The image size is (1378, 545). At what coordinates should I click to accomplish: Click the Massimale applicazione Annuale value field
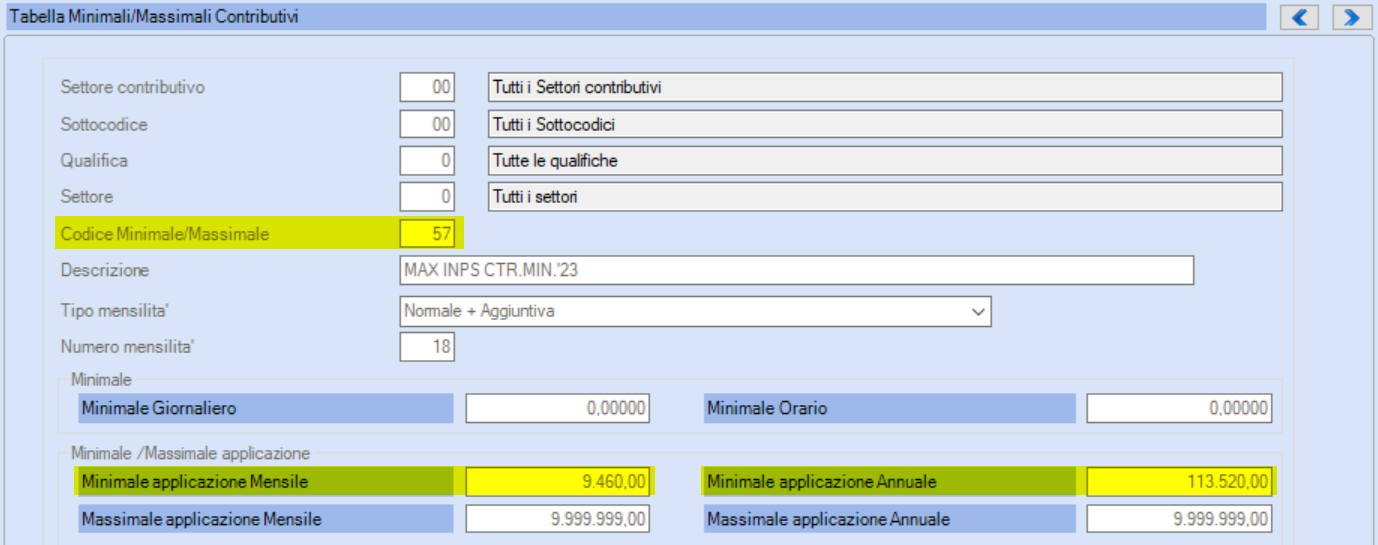tap(1180, 519)
